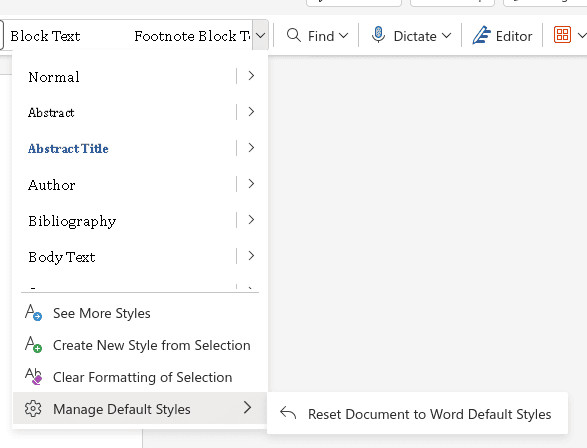587x448 pixels.
Task: Click the Dictate button label
Action: [x=415, y=36]
